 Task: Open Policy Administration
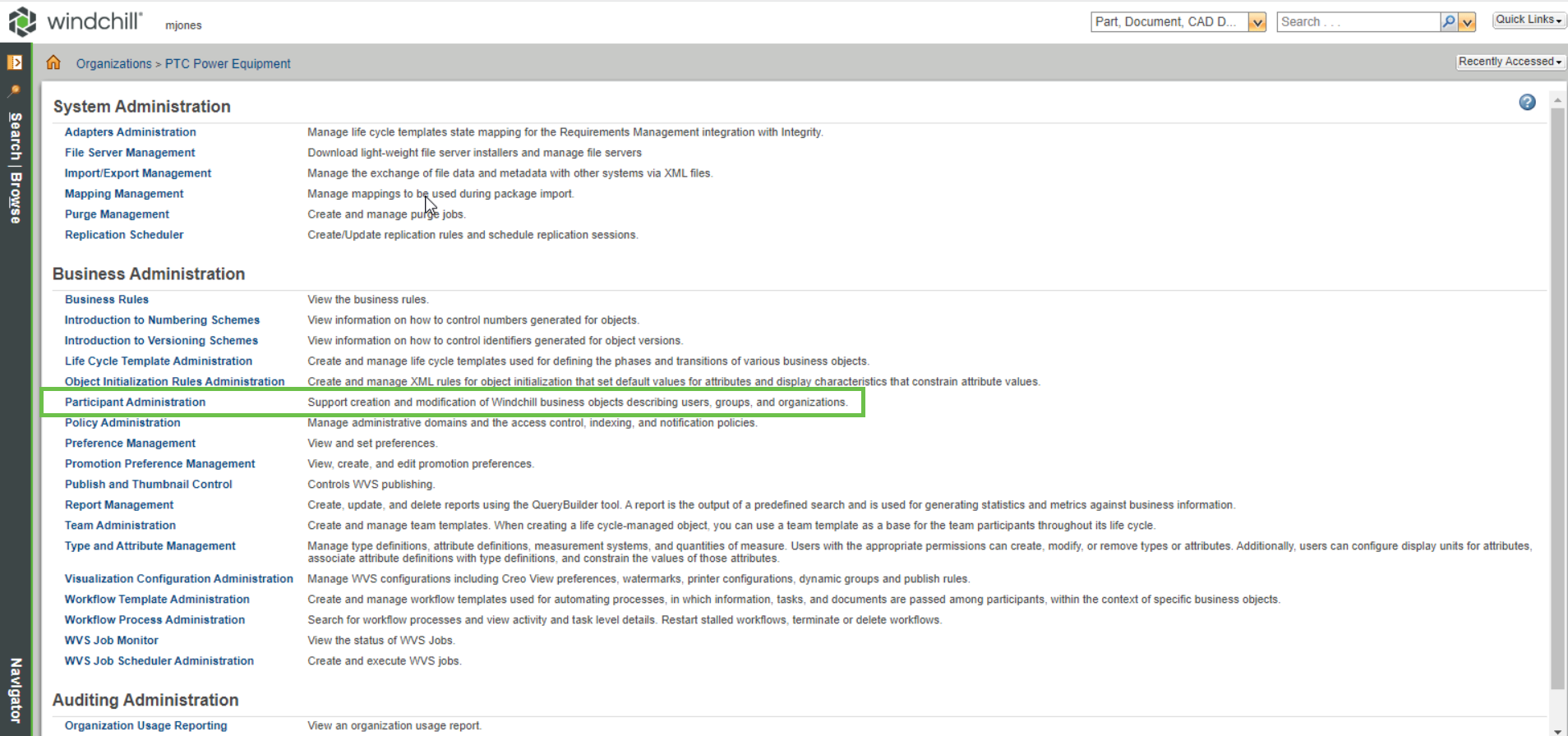pos(122,423)
